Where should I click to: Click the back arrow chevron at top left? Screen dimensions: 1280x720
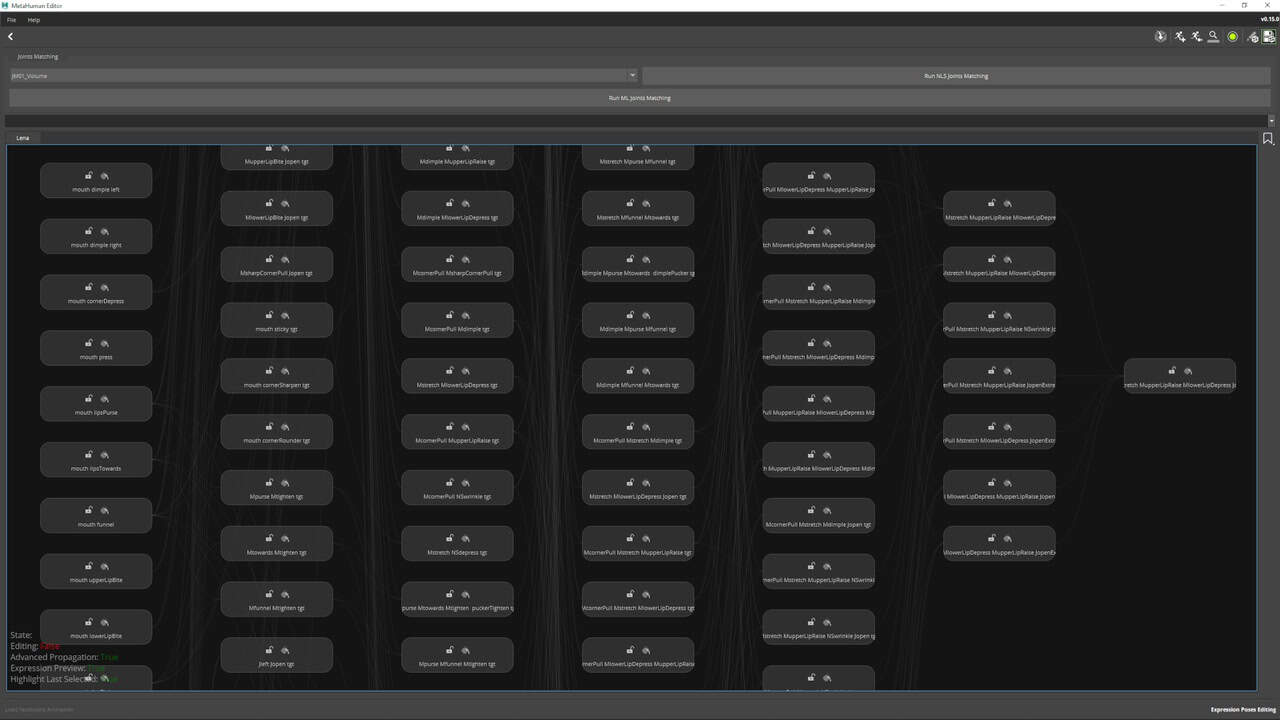click(10, 37)
